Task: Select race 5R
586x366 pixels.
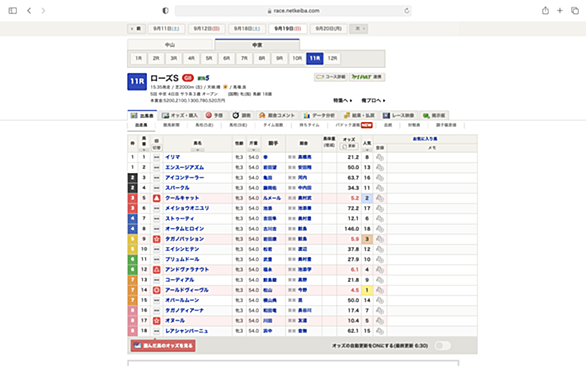Action: pos(209,58)
